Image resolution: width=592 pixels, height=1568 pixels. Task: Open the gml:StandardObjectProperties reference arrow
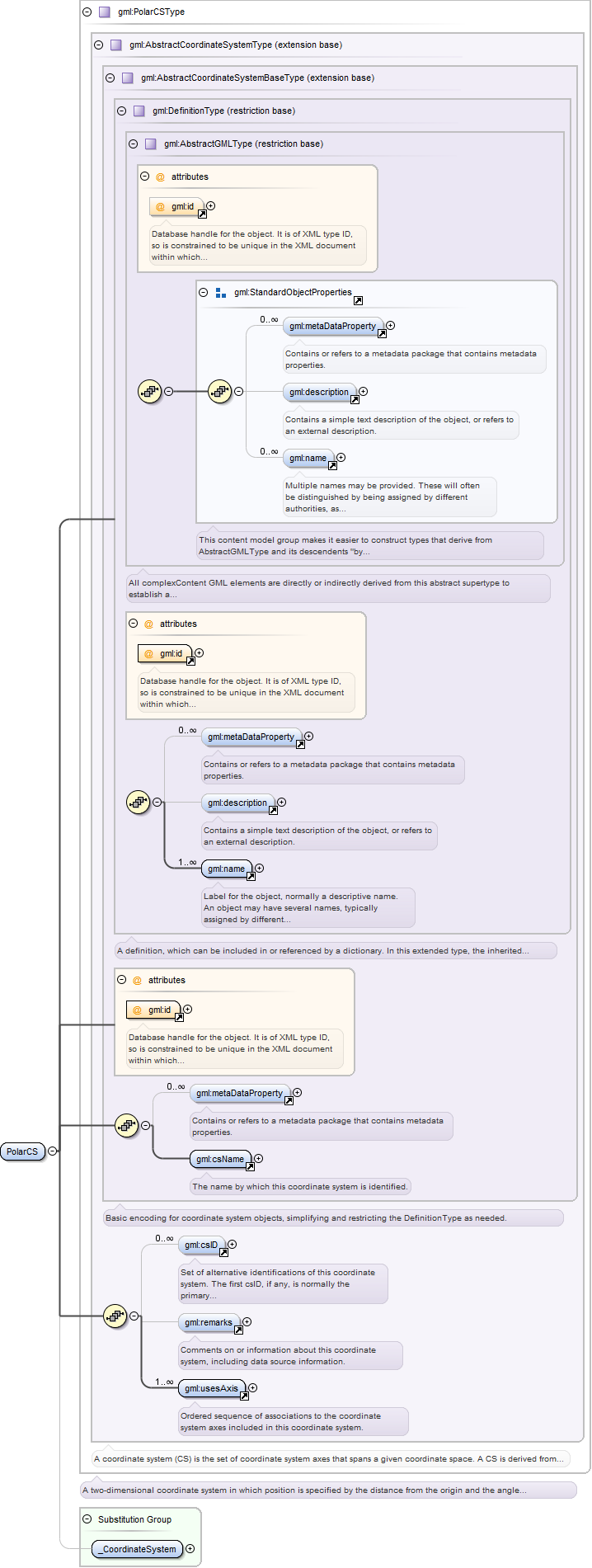(358, 300)
